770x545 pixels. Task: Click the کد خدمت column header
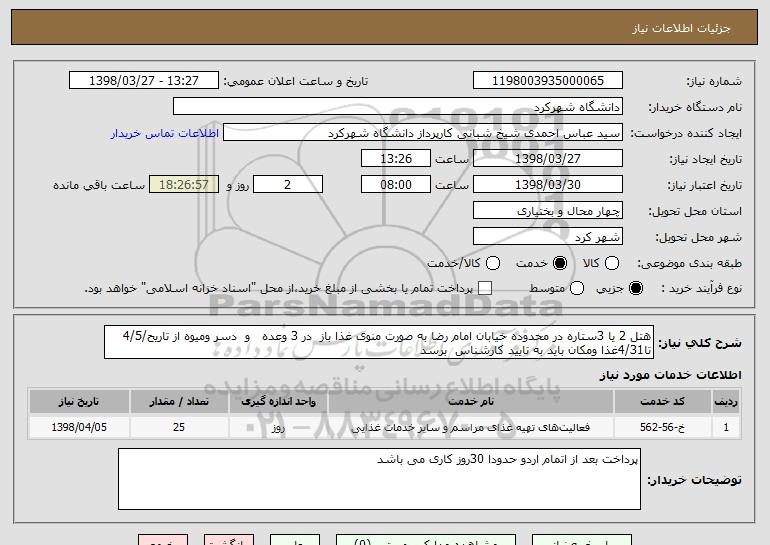pos(662,402)
